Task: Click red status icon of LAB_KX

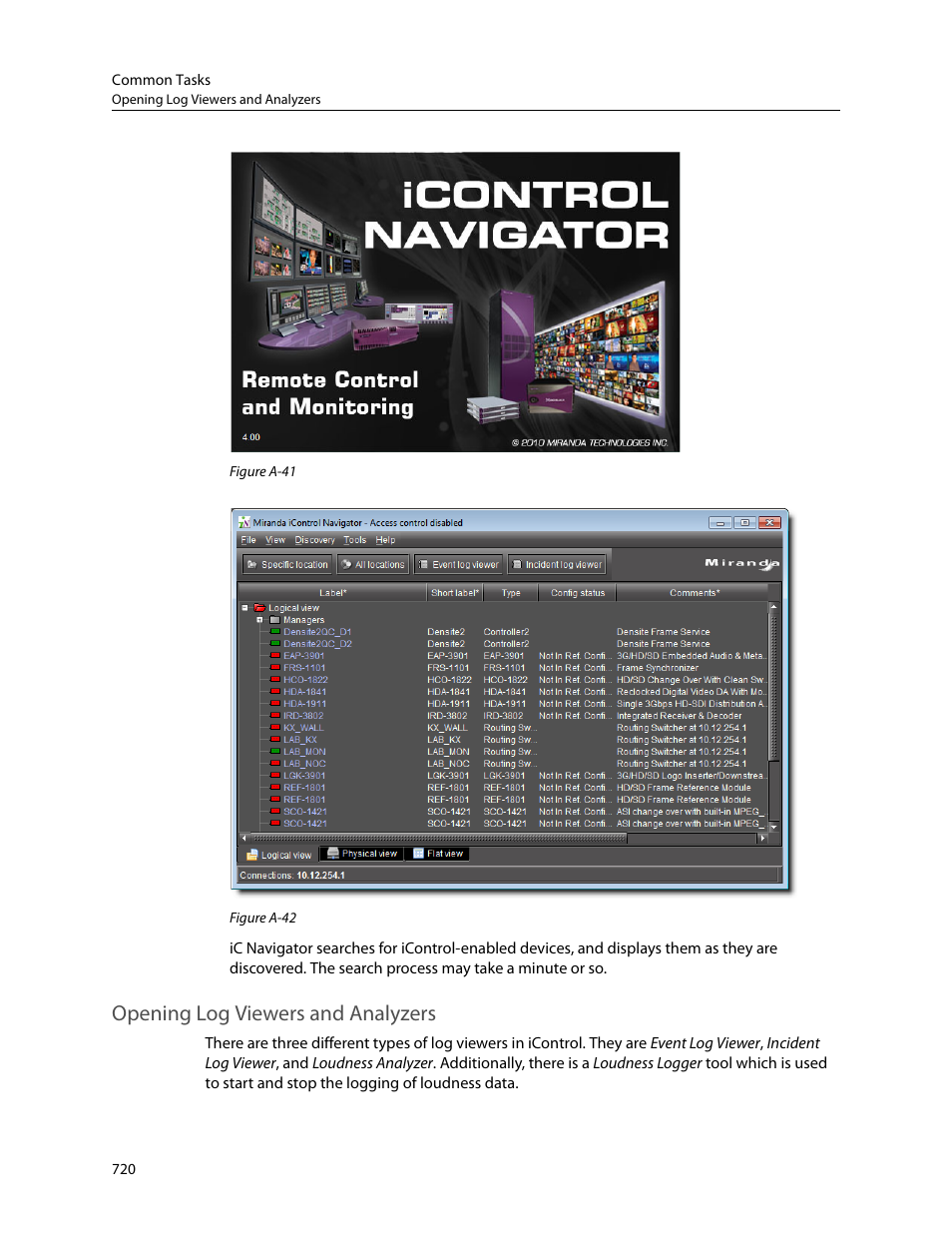Action: (275, 740)
